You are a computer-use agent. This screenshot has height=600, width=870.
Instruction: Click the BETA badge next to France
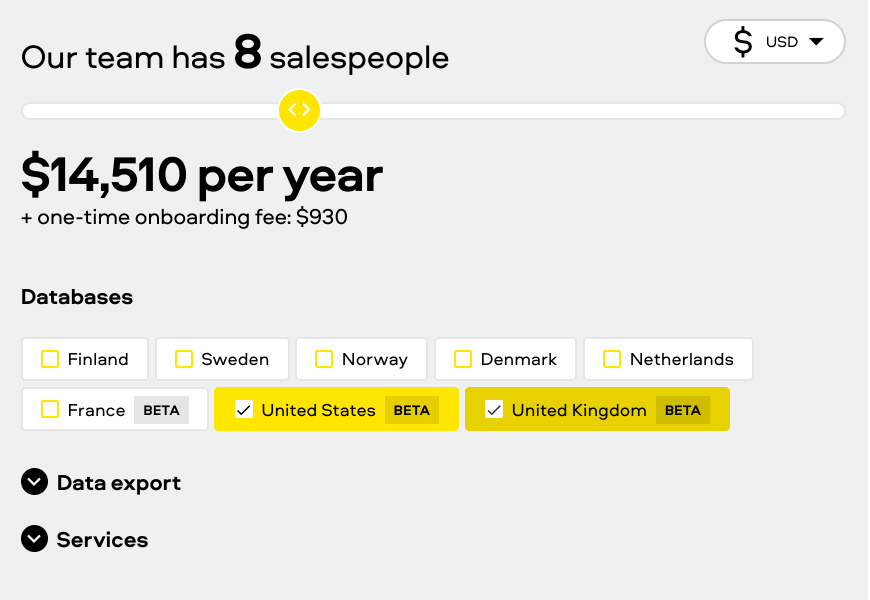tap(161, 410)
